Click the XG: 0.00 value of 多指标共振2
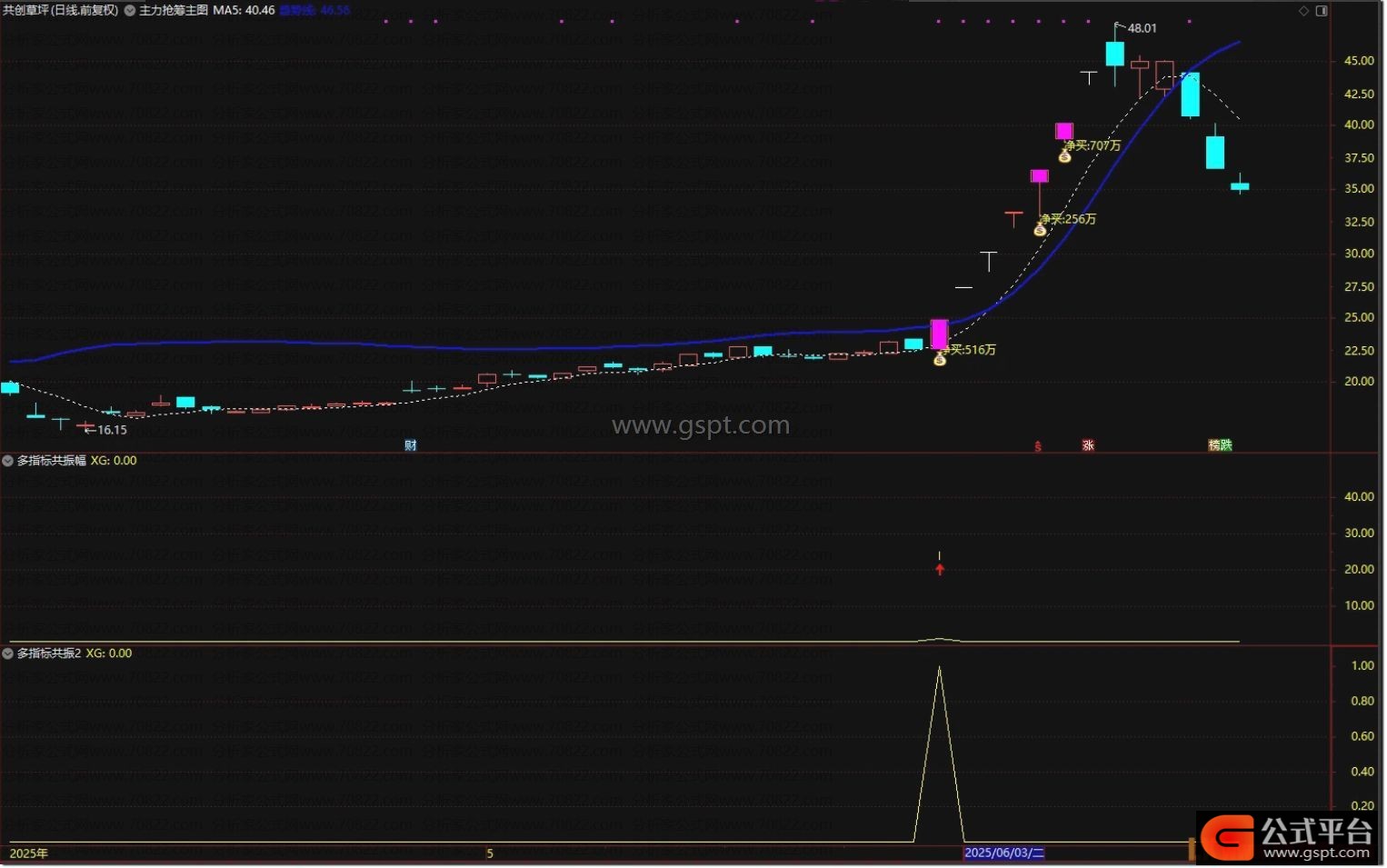The width and height of the screenshot is (1387, 868). (109, 654)
